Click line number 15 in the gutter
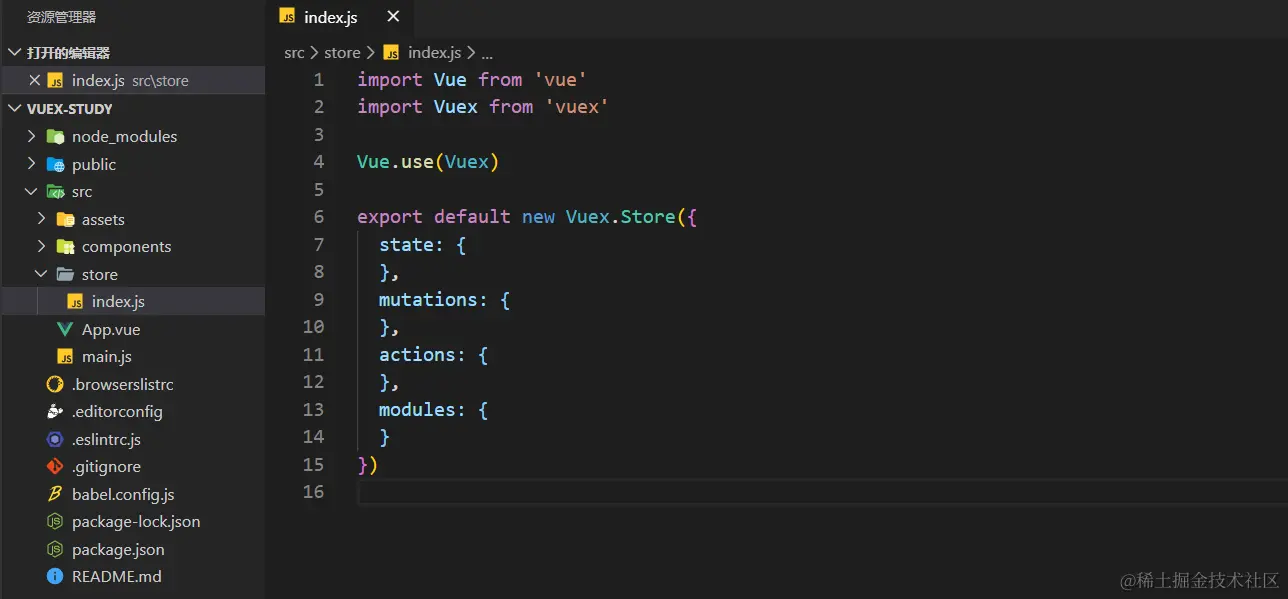The image size is (1288, 599). (x=313, y=464)
